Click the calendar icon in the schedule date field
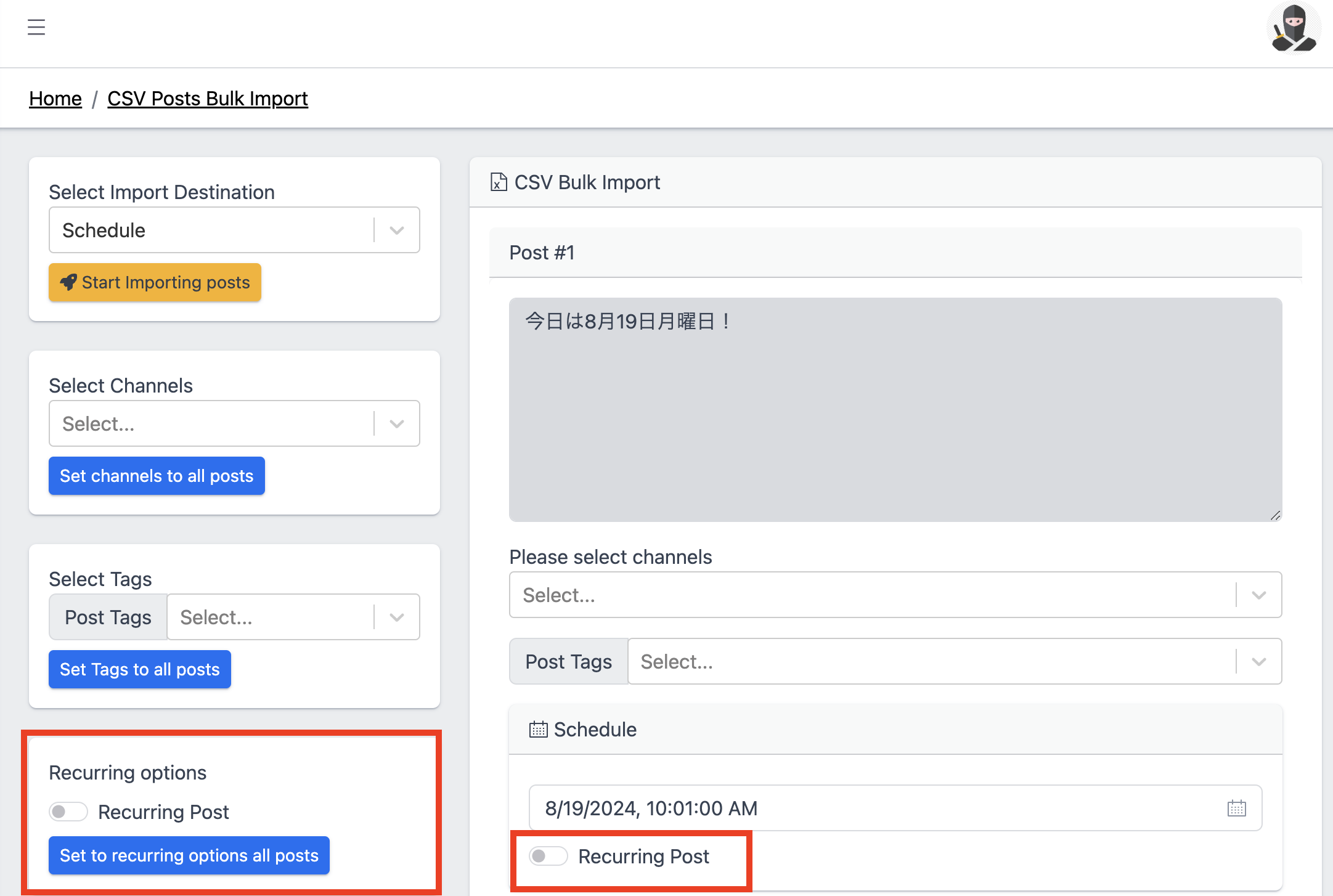The height and width of the screenshot is (896, 1333). coord(1236,808)
